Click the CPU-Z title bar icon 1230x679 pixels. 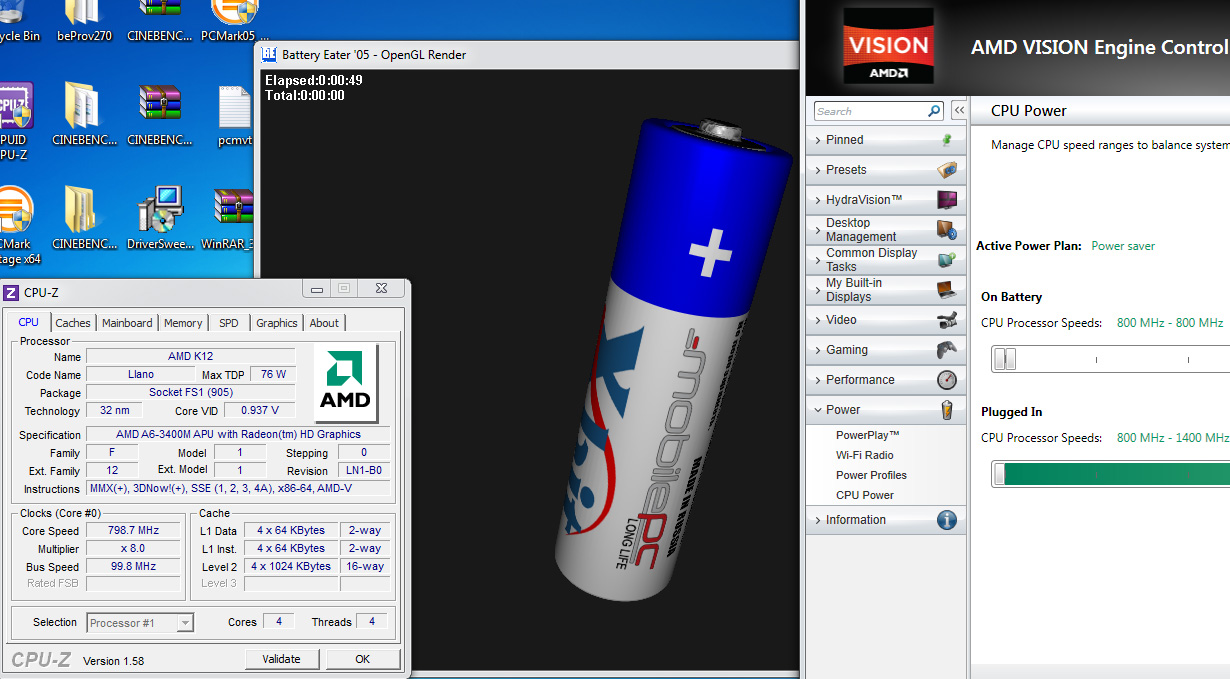tap(11, 293)
